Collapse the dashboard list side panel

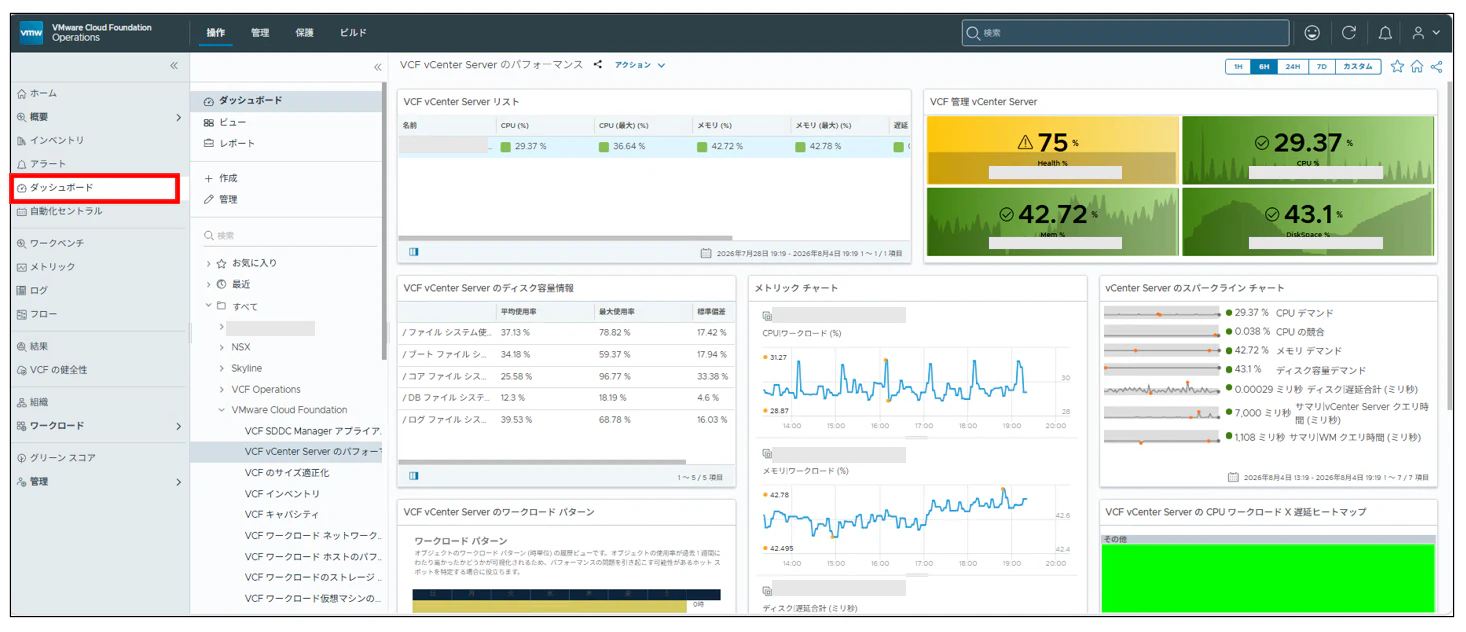(377, 67)
